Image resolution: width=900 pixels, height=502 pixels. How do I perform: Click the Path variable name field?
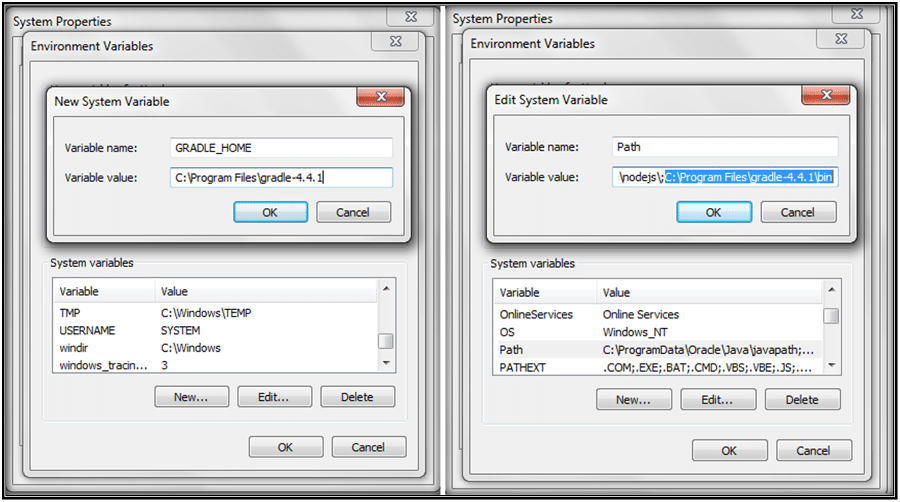tap(725, 147)
